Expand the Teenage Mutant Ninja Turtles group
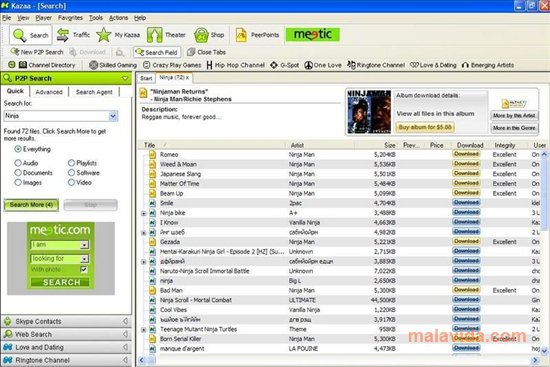The height and width of the screenshot is (367, 550). point(144,330)
